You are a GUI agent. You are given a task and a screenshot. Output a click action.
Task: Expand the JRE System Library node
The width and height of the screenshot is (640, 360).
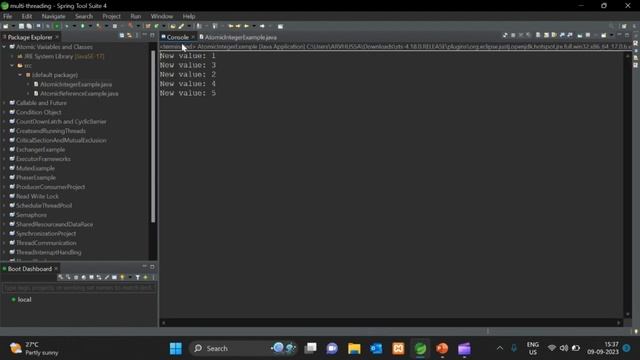(x=12, y=56)
